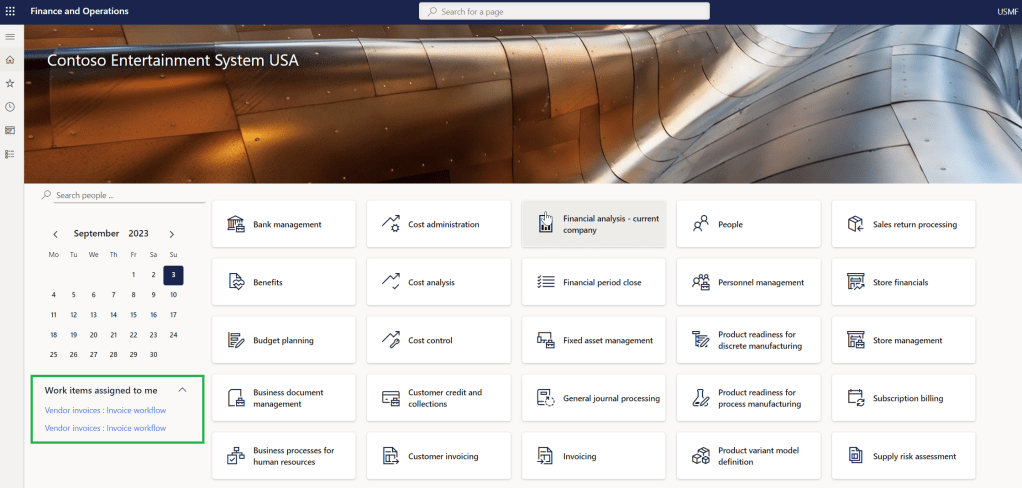Open Modules list icon in the sidebar
Image resolution: width=1022 pixels, height=488 pixels.
click(10, 154)
